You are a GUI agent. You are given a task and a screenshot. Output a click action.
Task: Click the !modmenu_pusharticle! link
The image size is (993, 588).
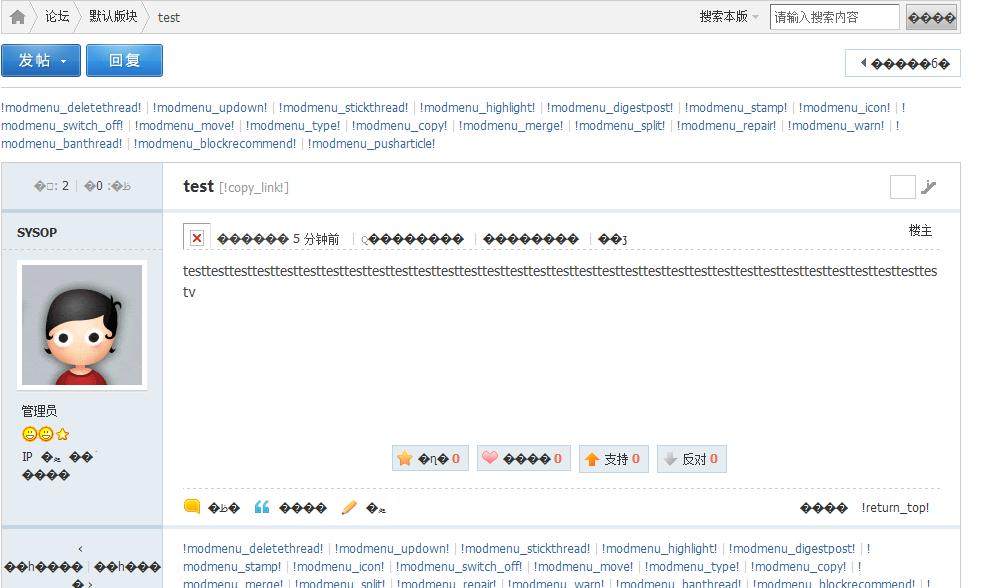pyautogui.click(x=371, y=144)
